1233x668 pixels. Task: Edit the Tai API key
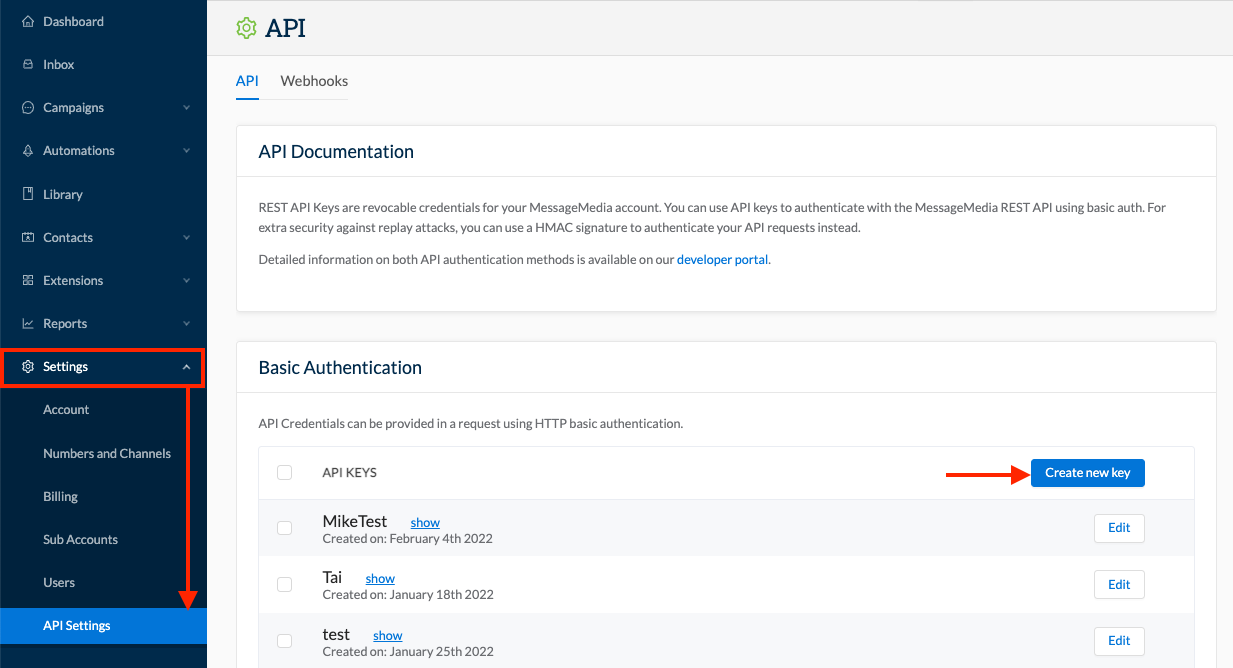1119,584
